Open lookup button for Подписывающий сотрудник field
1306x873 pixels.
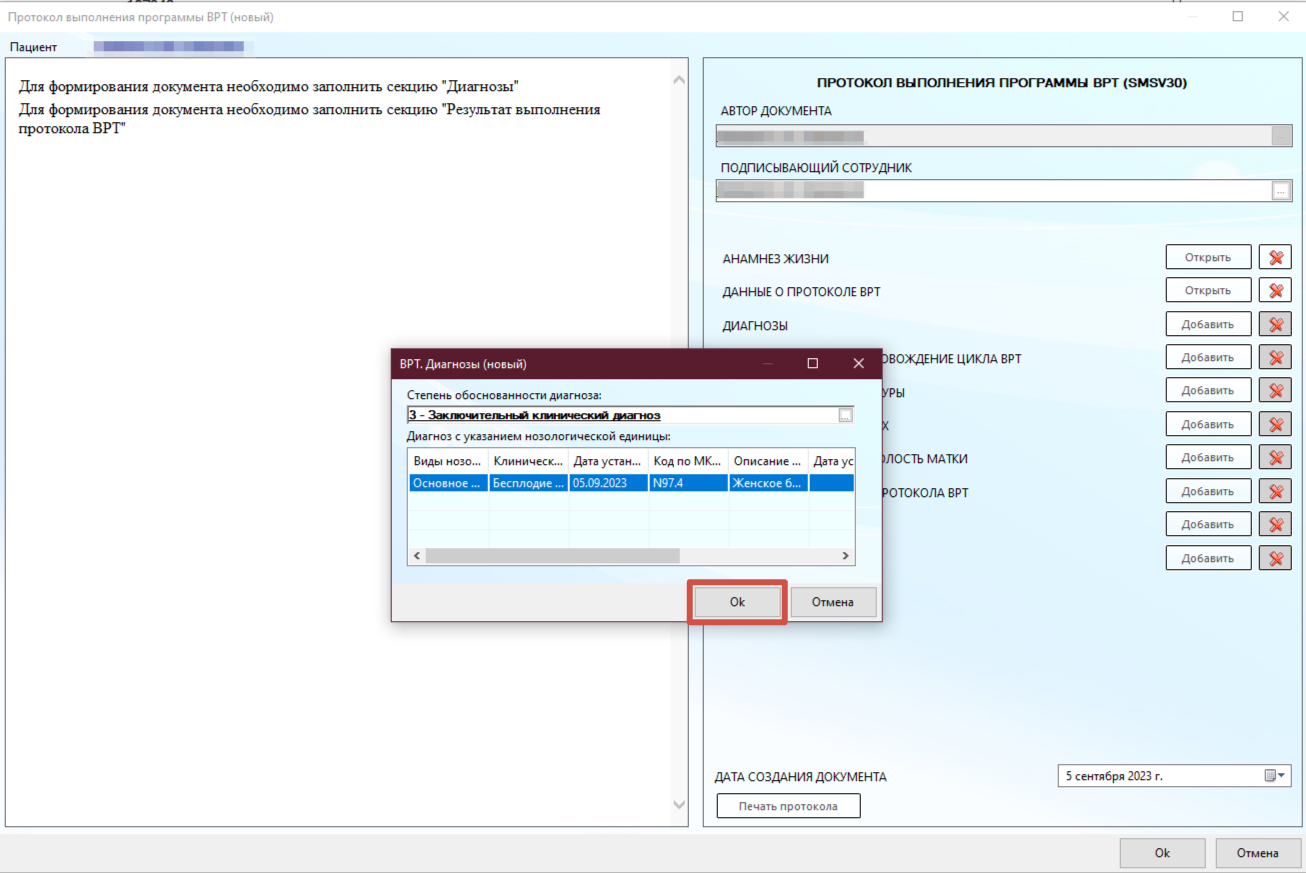click(1281, 190)
